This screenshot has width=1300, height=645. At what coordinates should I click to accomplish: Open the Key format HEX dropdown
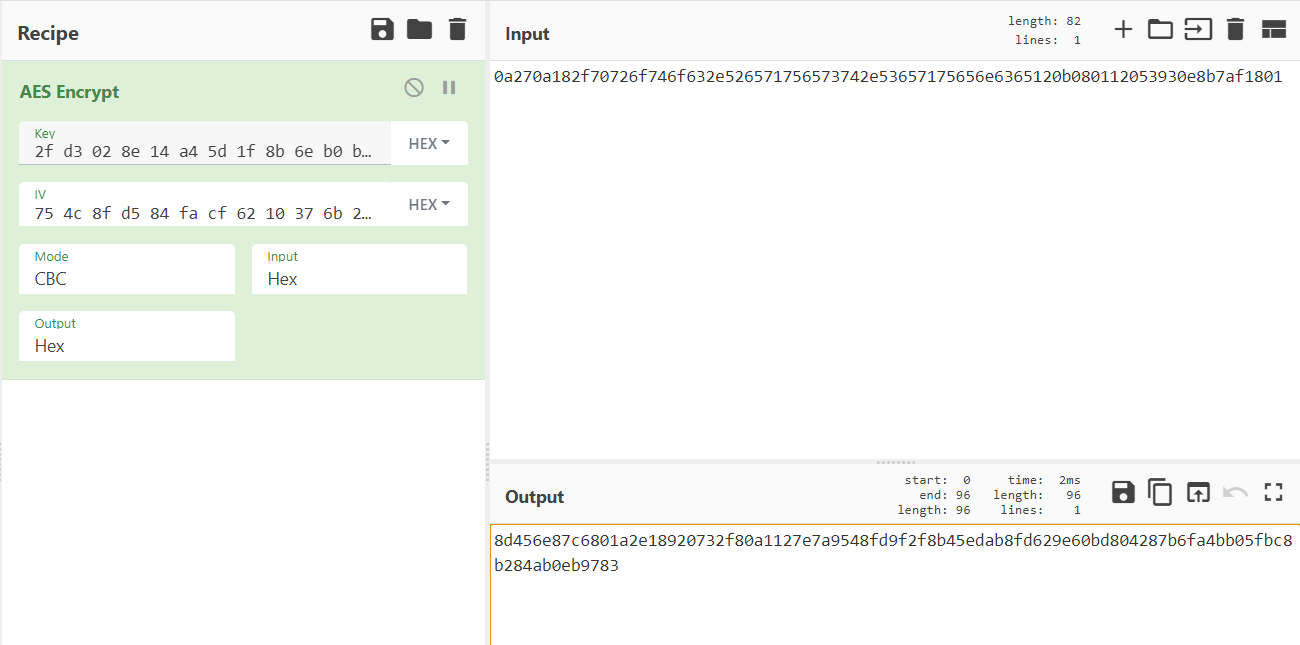click(x=429, y=144)
